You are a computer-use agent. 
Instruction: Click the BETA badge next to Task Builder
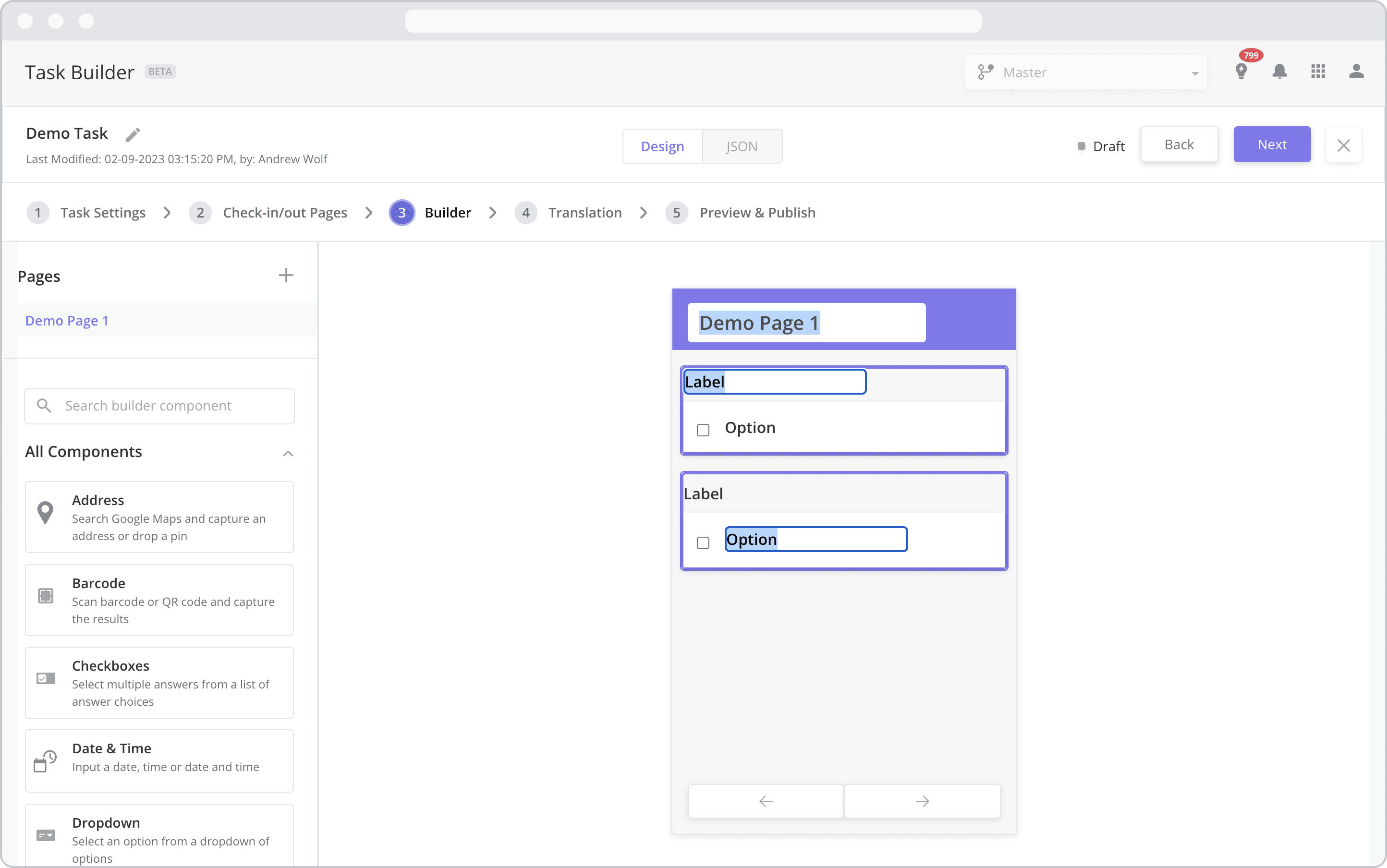click(x=160, y=72)
